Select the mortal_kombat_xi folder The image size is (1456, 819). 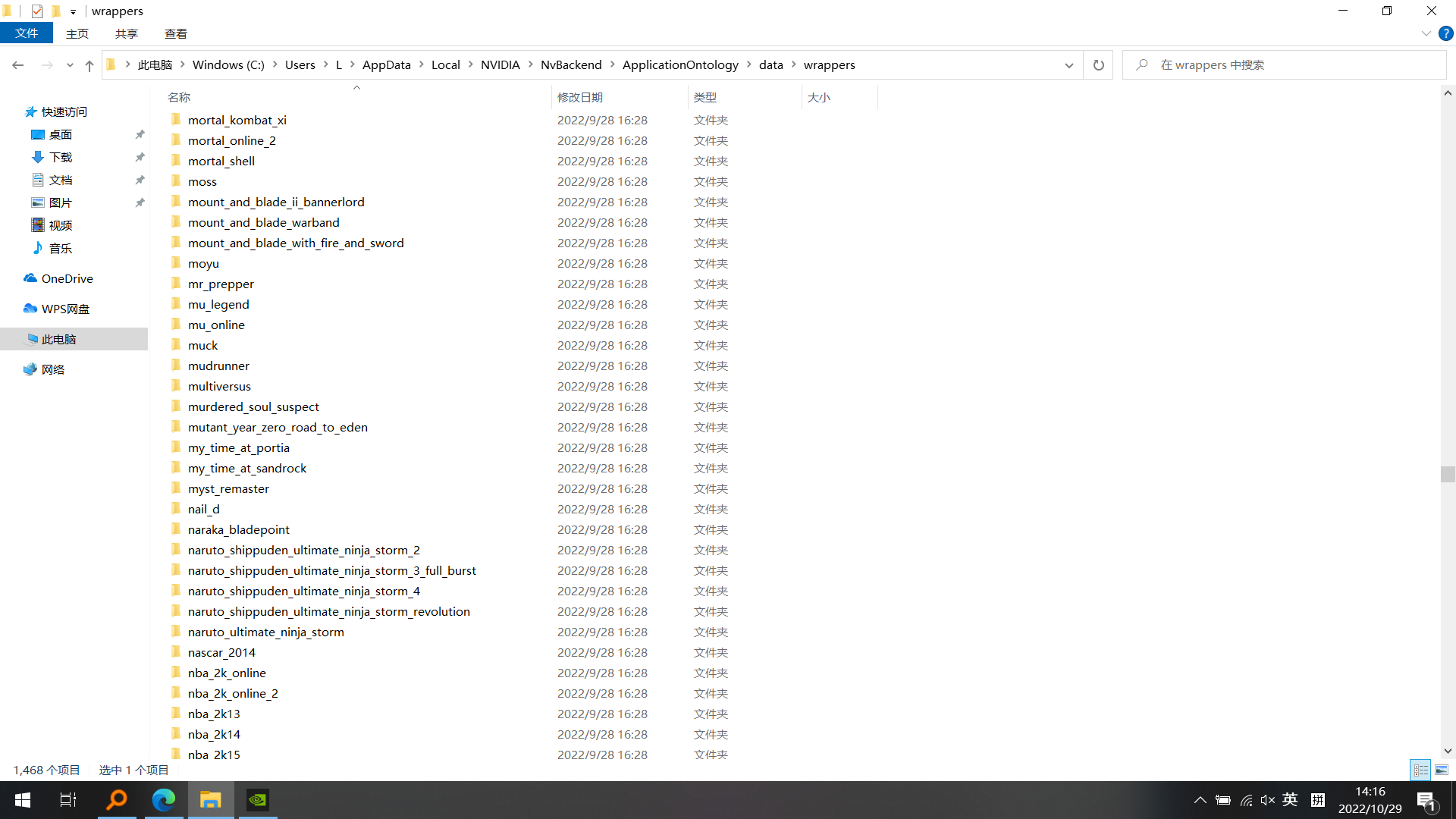click(x=237, y=120)
